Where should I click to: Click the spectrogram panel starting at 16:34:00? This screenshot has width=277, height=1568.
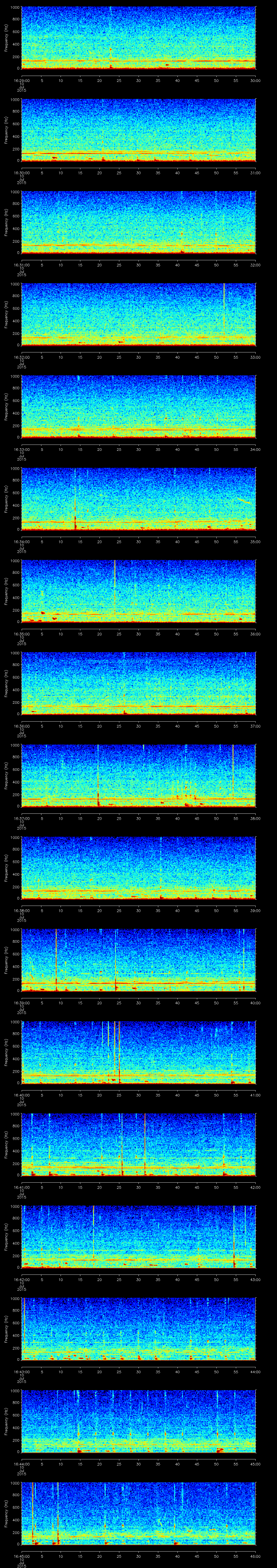(138, 499)
